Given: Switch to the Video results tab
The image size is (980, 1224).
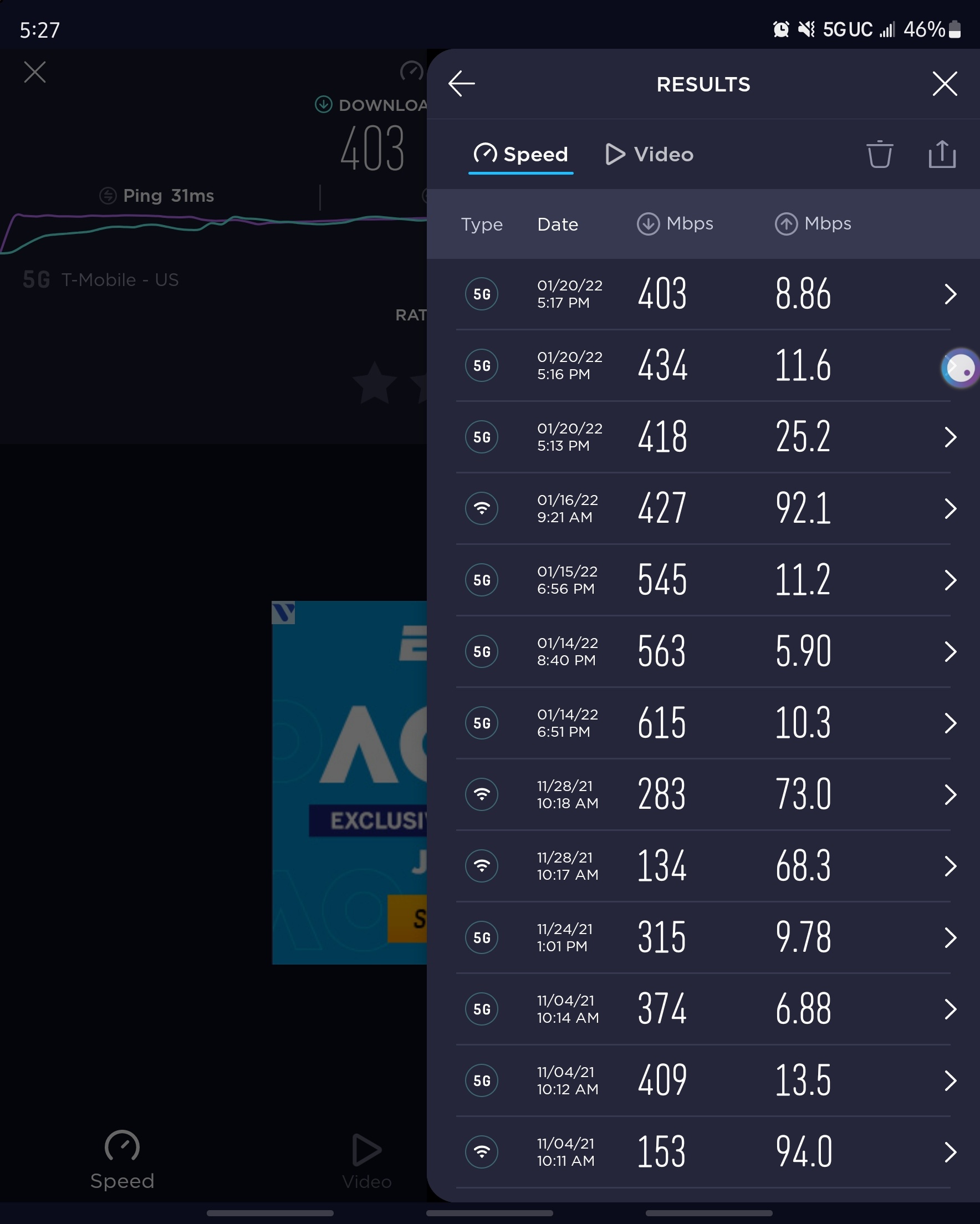Looking at the screenshot, I should (x=650, y=155).
